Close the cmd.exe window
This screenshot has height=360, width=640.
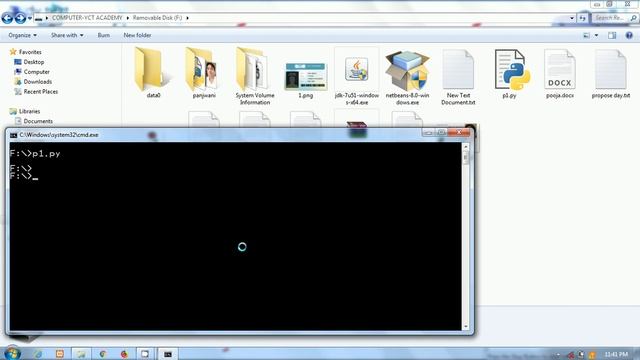click(x=459, y=133)
